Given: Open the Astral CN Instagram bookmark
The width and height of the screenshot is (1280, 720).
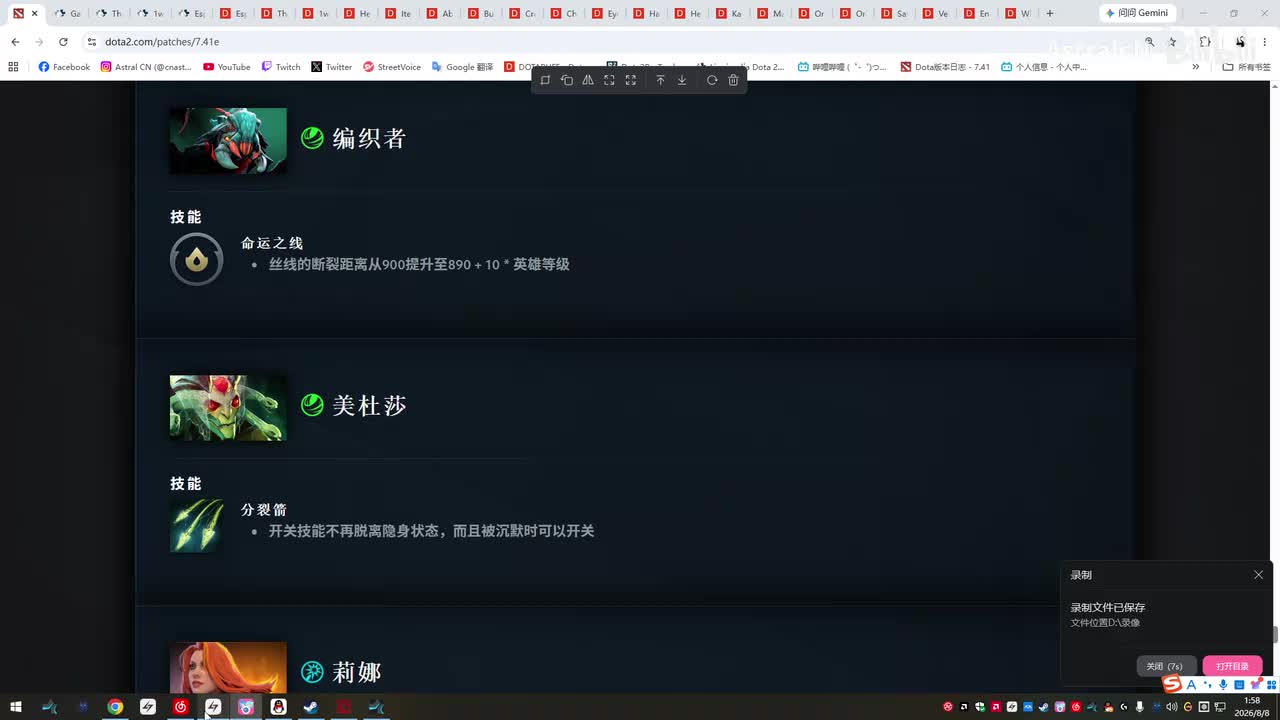Looking at the screenshot, I should pyautogui.click(x=145, y=67).
